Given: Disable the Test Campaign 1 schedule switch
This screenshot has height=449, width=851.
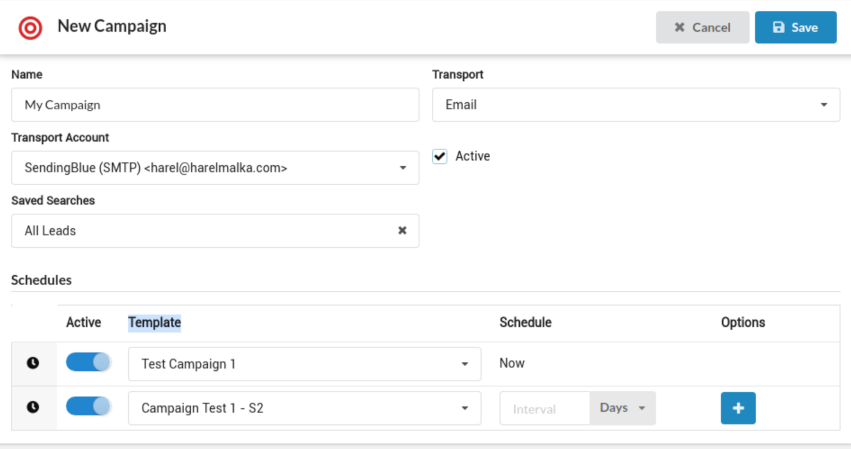Looking at the screenshot, I should [88, 362].
